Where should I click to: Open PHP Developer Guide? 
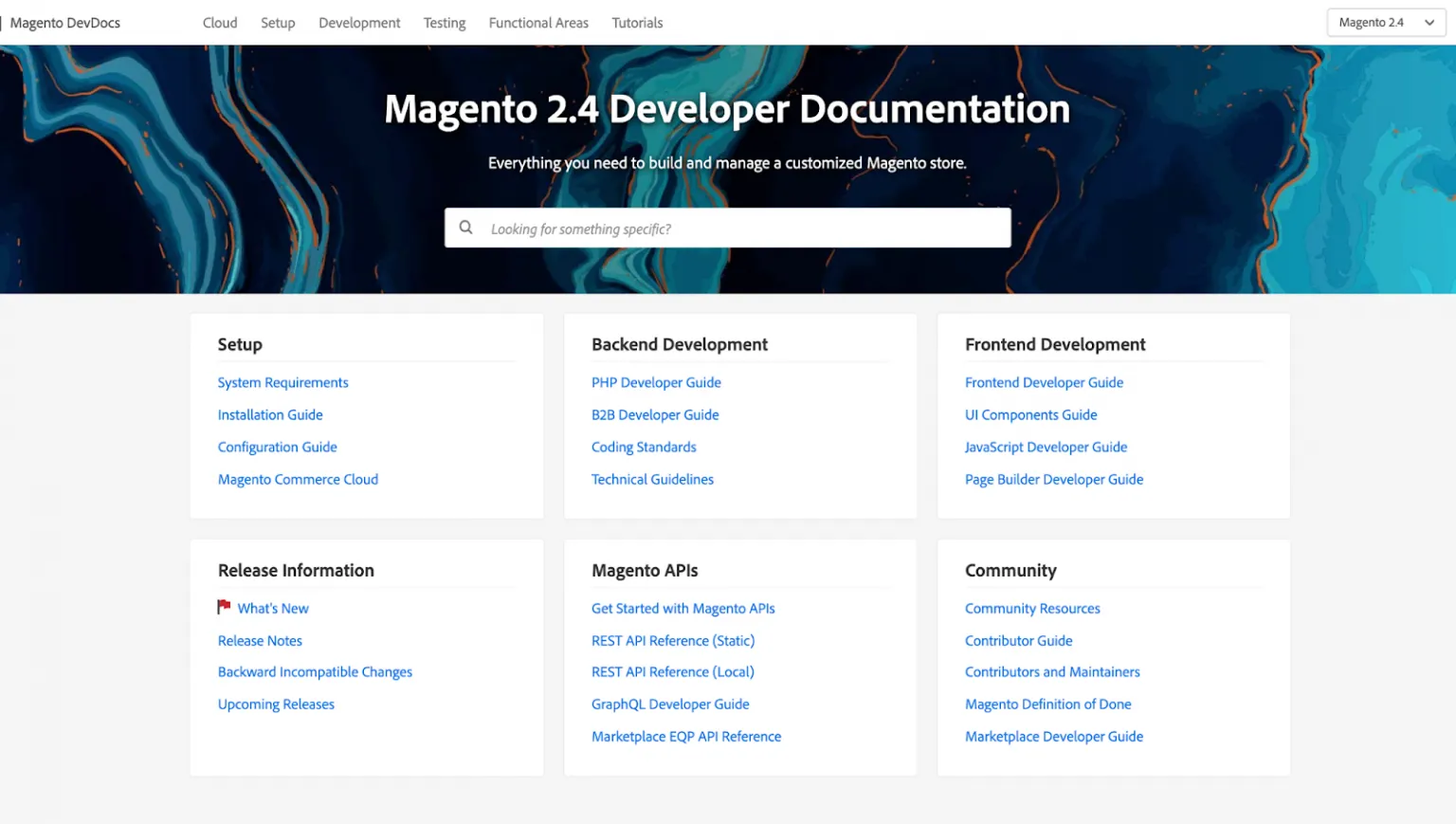(656, 382)
